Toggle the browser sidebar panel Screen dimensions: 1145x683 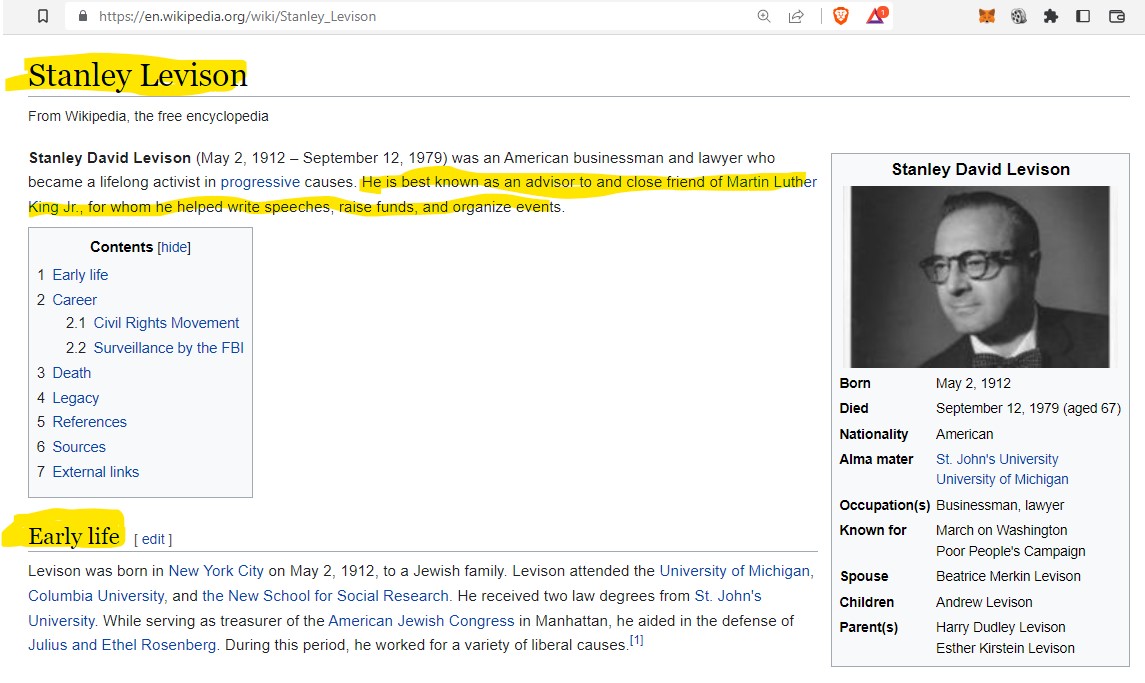pyautogui.click(x=1083, y=16)
